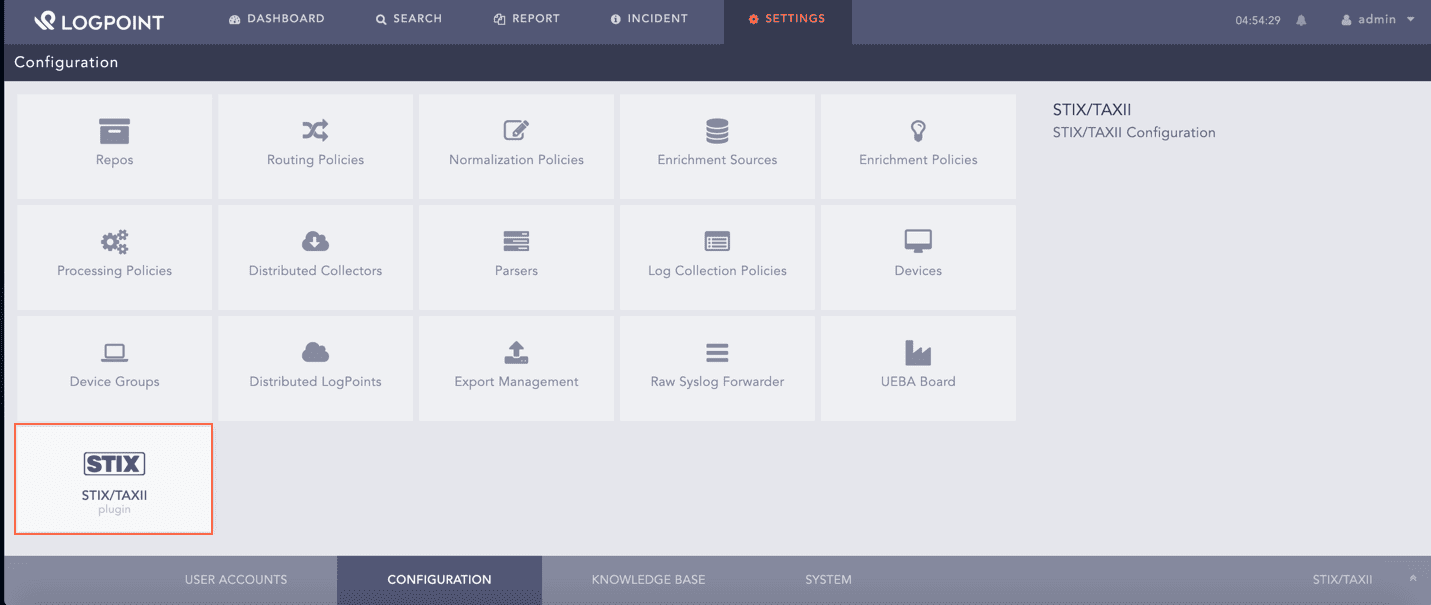Open Processing Policies gears tile
The width and height of the screenshot is (1431, 605).
click(x=114, y=257)
